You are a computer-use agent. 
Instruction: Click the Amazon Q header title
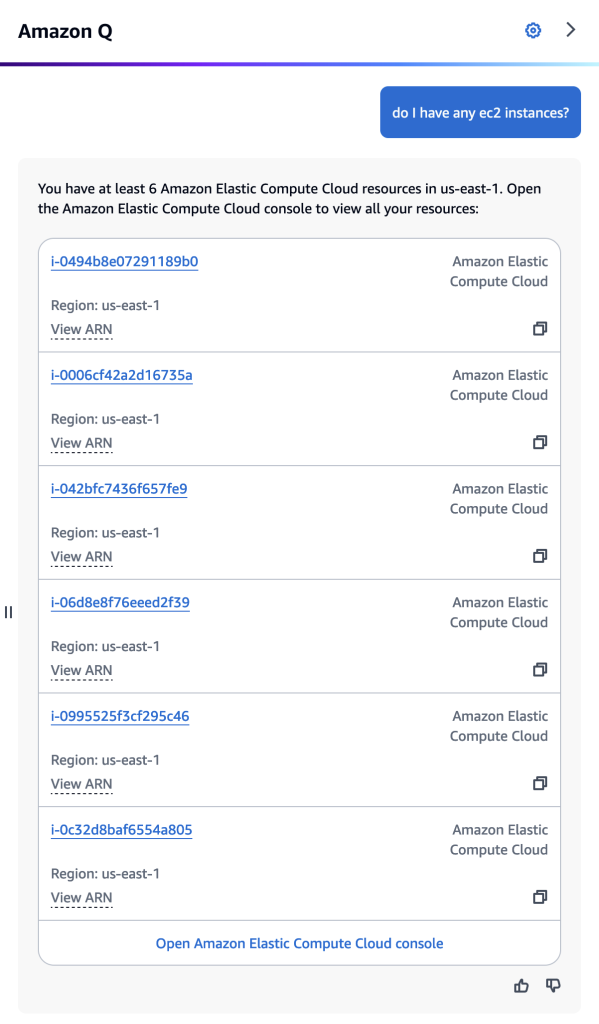coord(65,31)
